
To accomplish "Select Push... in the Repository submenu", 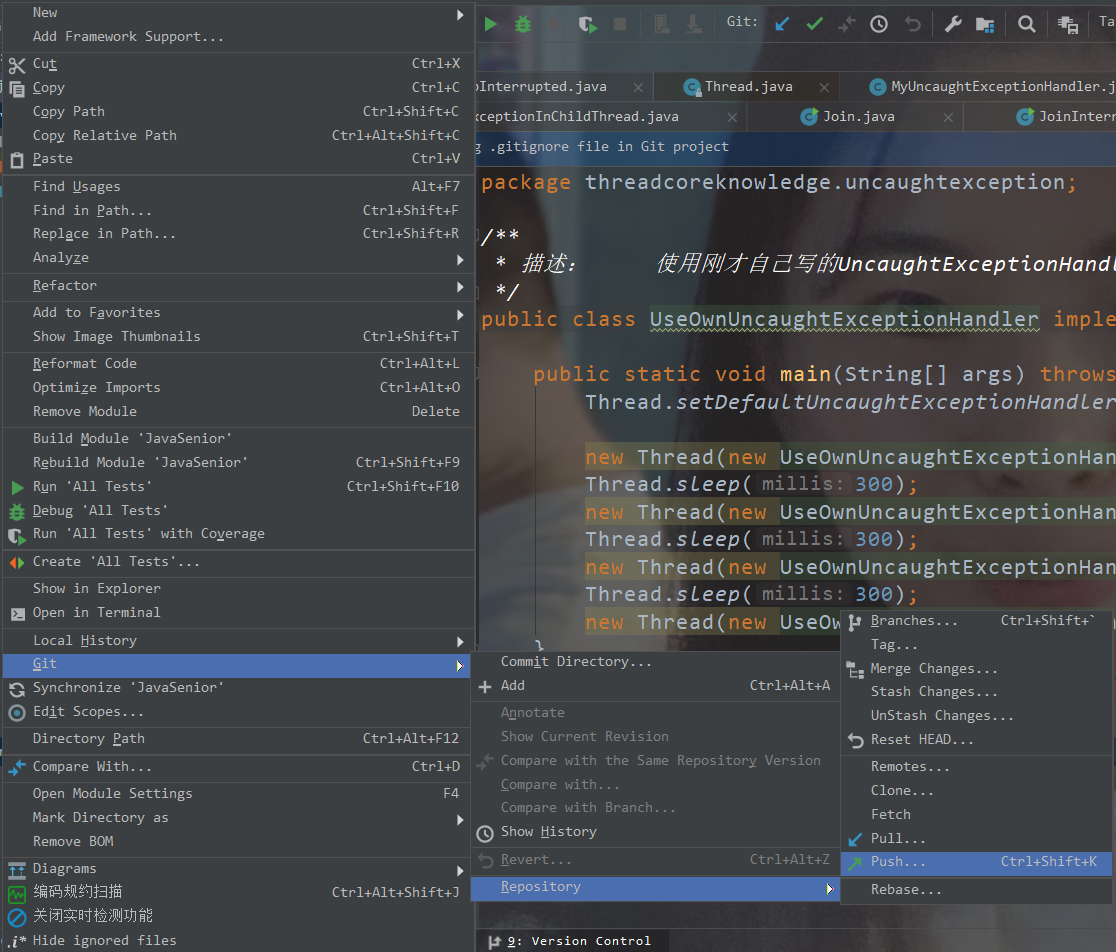I will pos(898,862).
